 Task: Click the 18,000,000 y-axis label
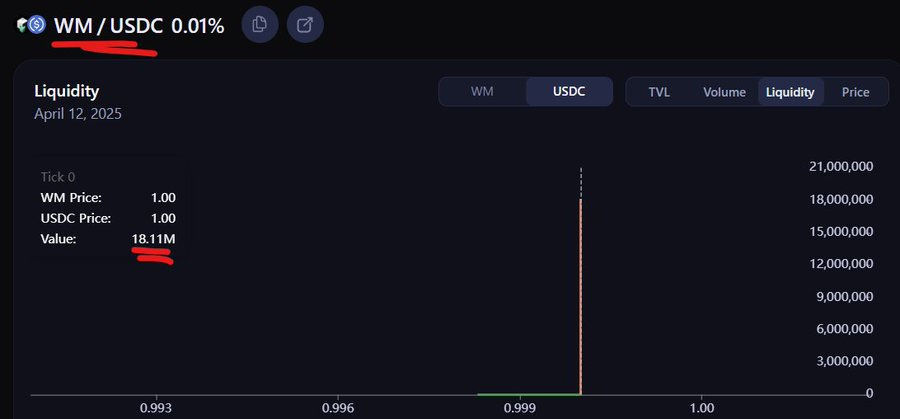(x=841, y=199)
